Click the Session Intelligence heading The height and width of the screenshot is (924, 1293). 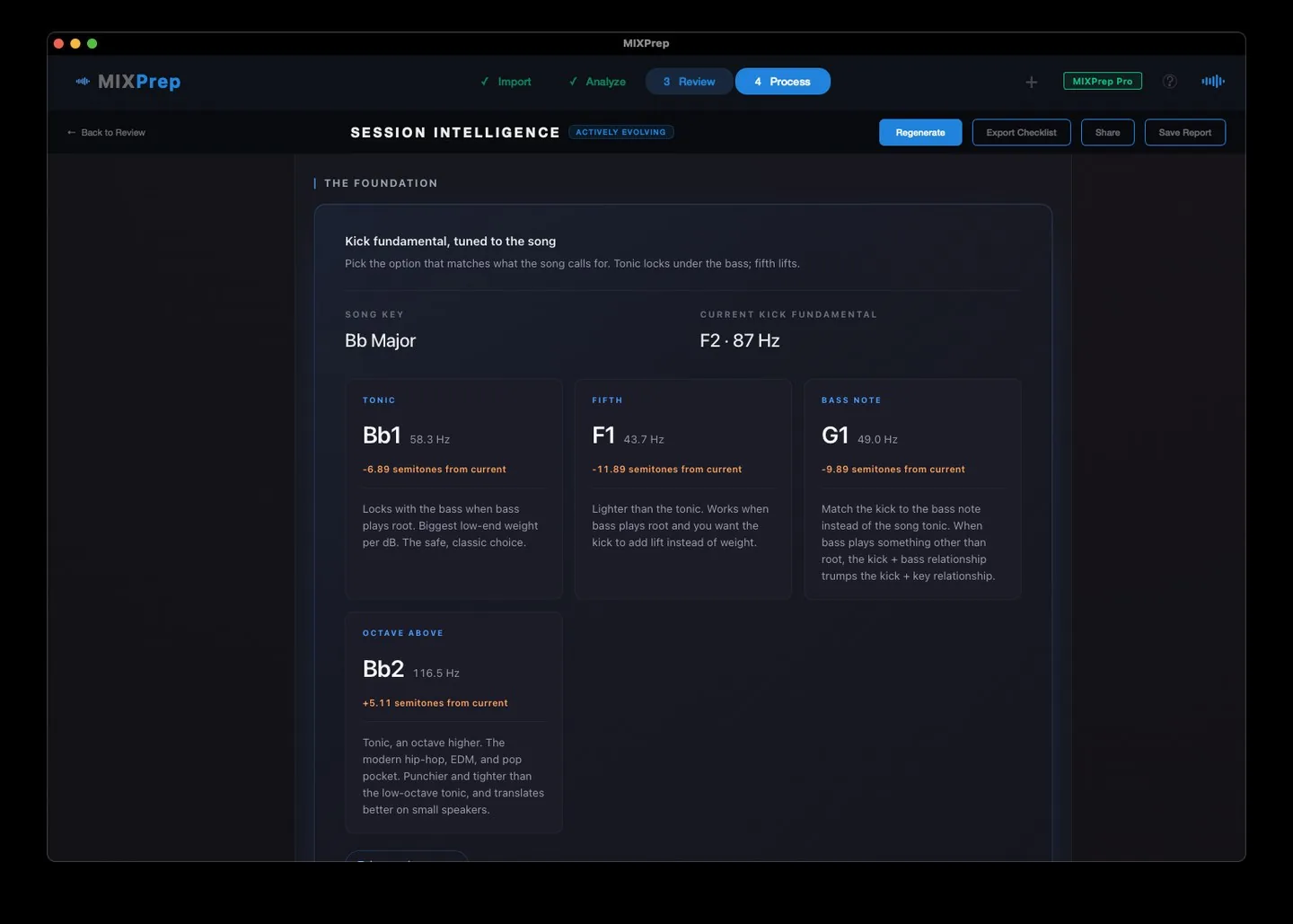(x=455, y=133)
